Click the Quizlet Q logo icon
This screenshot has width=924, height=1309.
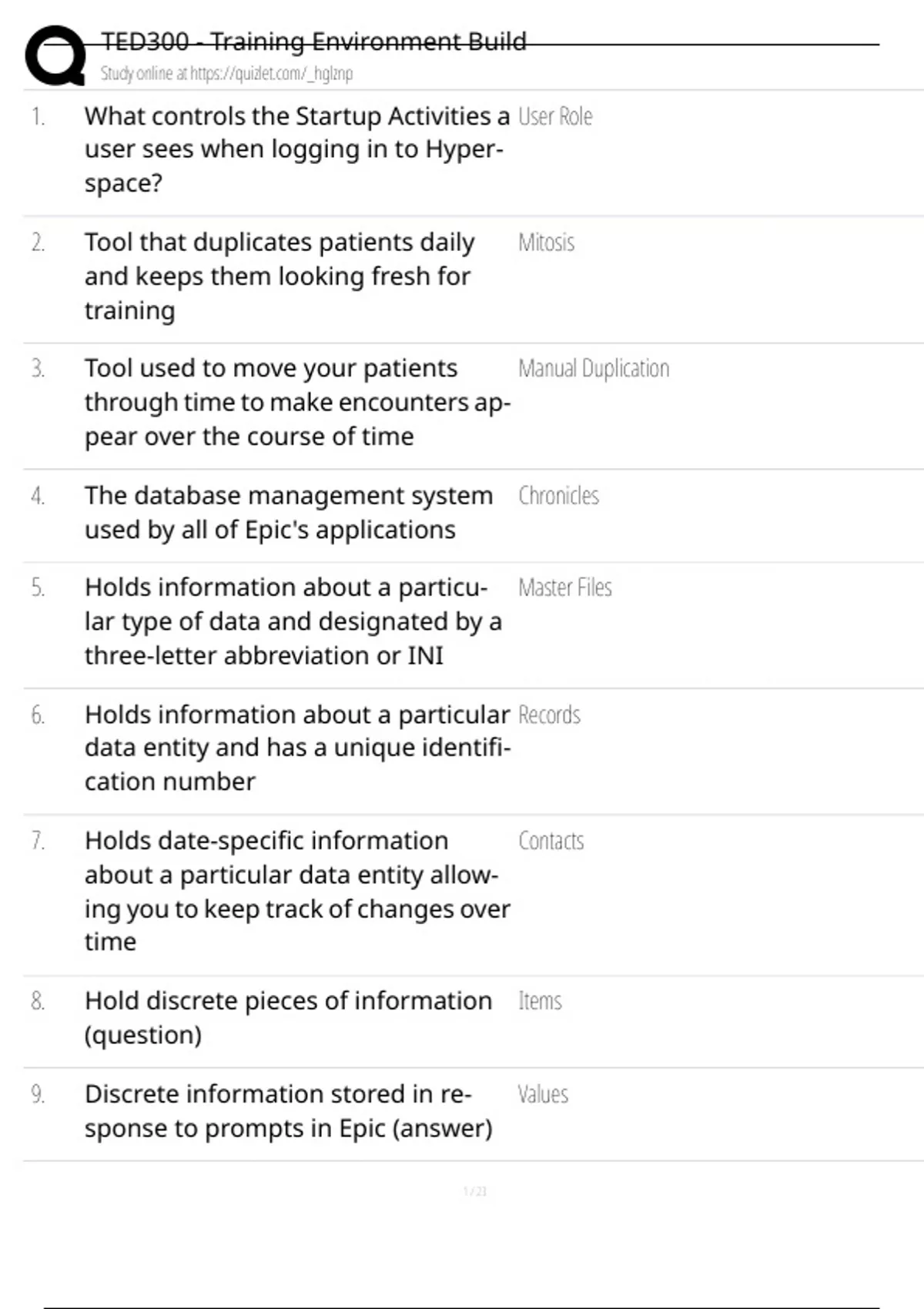click(x=55, y=55)
